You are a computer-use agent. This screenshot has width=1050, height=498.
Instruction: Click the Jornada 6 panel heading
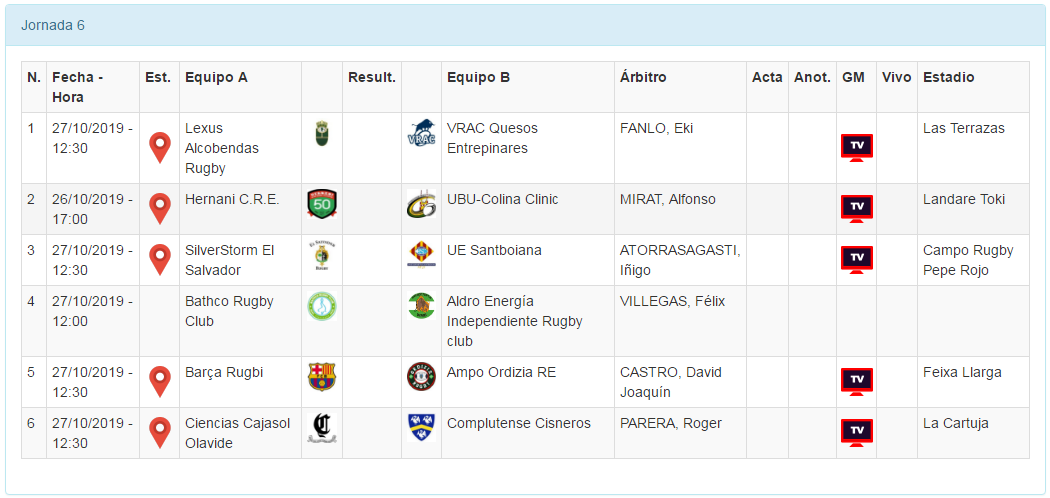[53, 25]
